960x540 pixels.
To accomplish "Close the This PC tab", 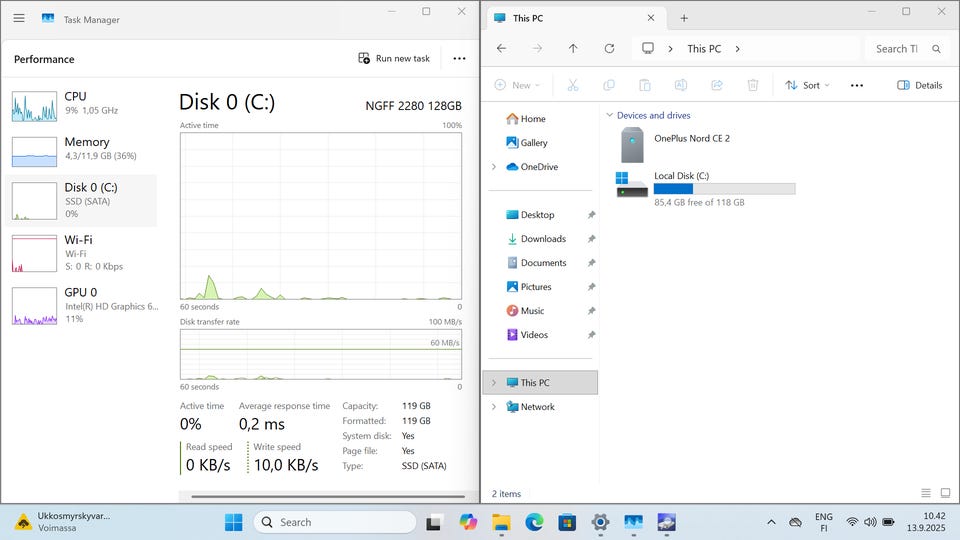I will click(651, 18).
